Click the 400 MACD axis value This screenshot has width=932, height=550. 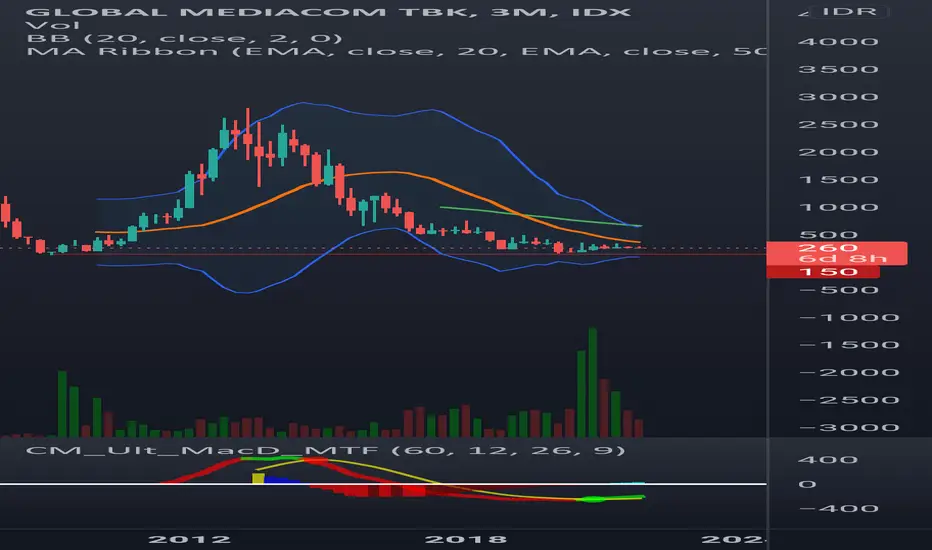tap(828, 460)
